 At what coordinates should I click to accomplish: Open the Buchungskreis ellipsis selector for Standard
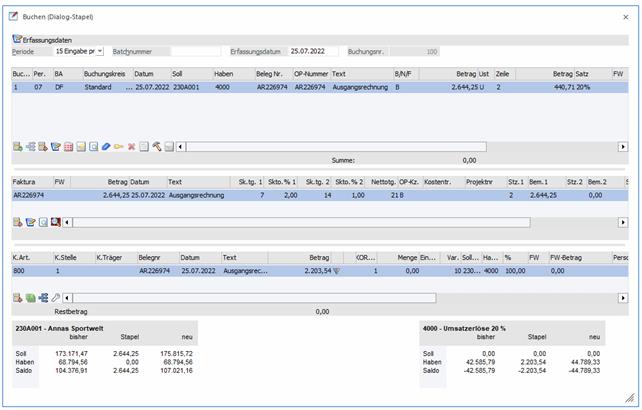pyautogui.click(x=128, y=87)
